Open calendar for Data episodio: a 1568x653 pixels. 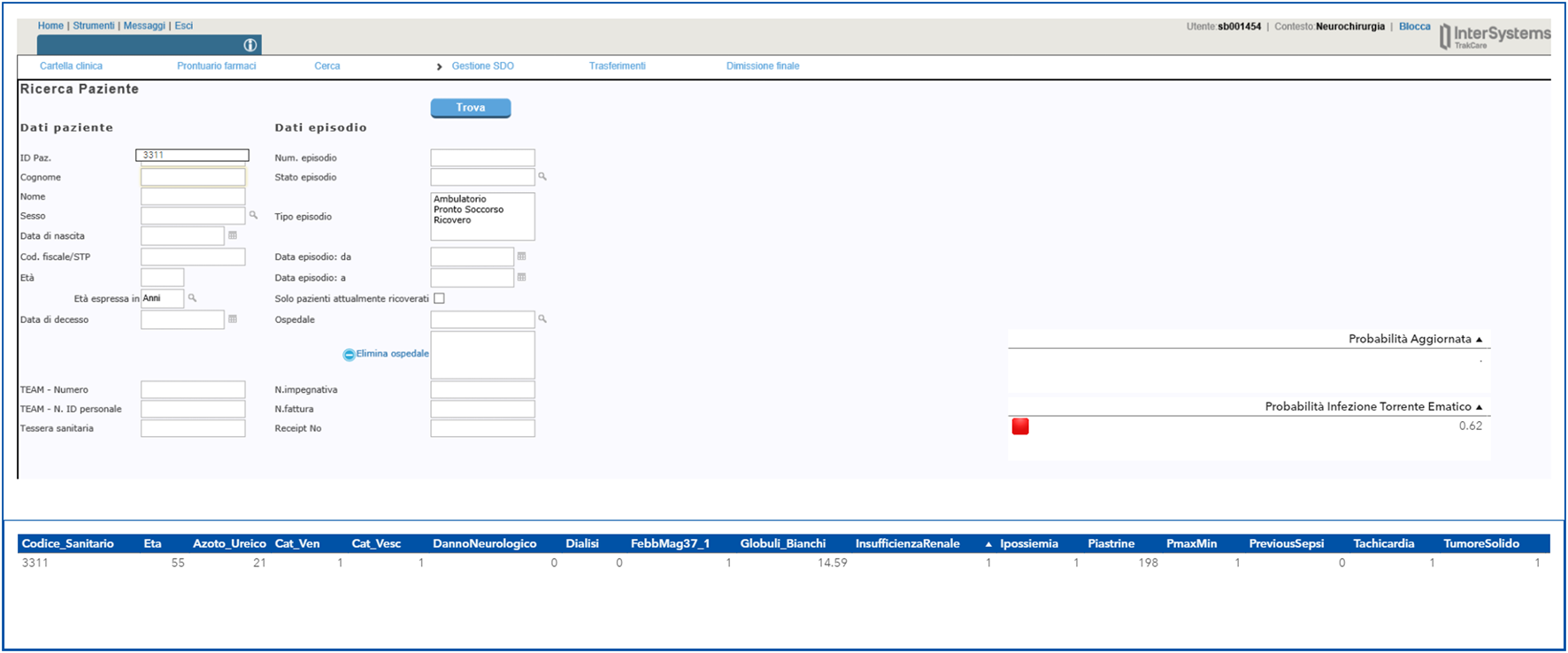522,277
